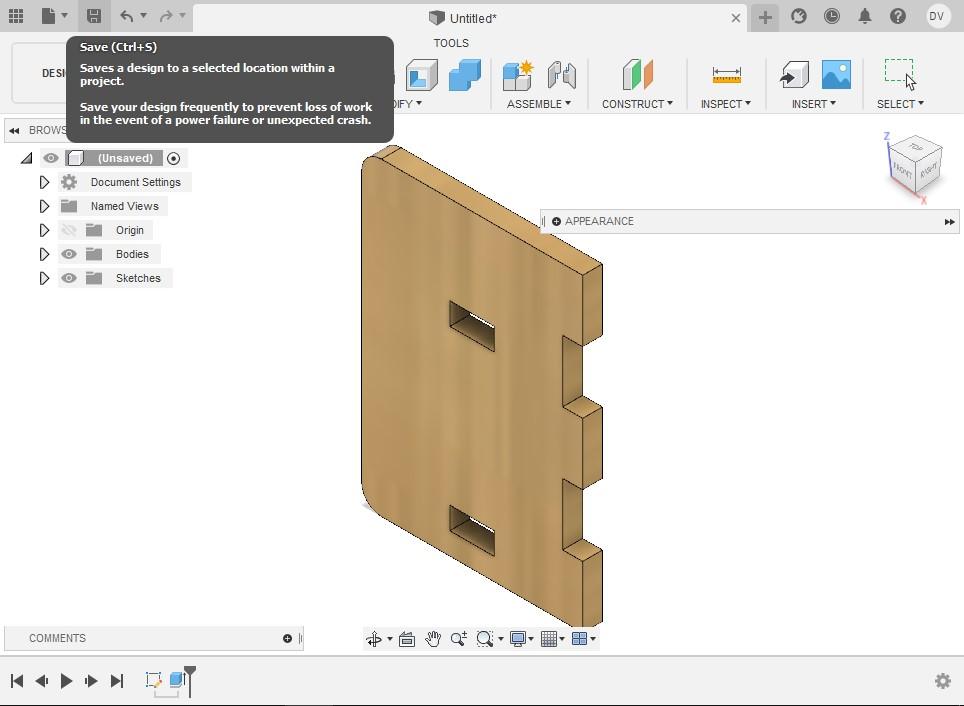Expand the Named Views folder
The height and width of the screenshot is (706, 964).
(x=44, y=206)
